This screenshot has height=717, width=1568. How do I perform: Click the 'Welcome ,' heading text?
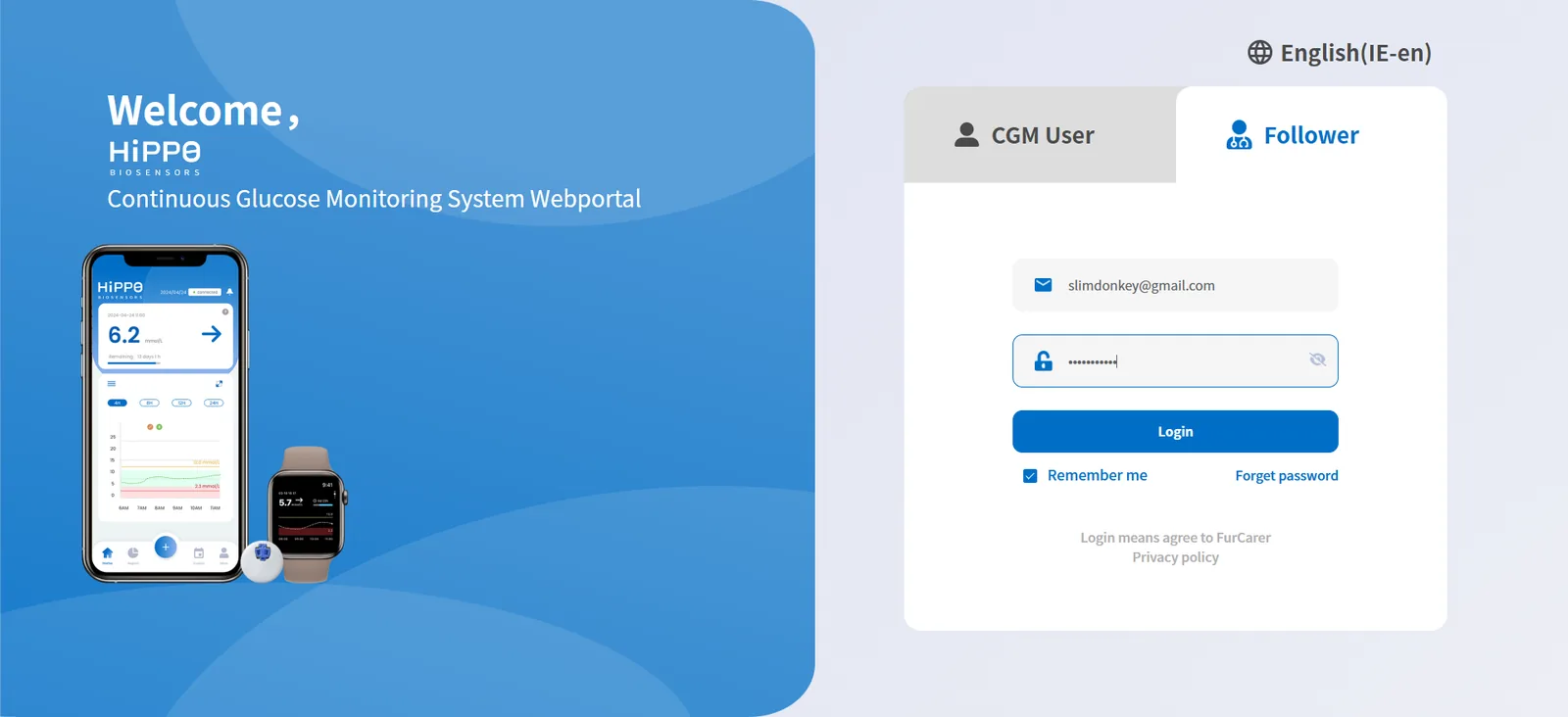click(203, 111)
